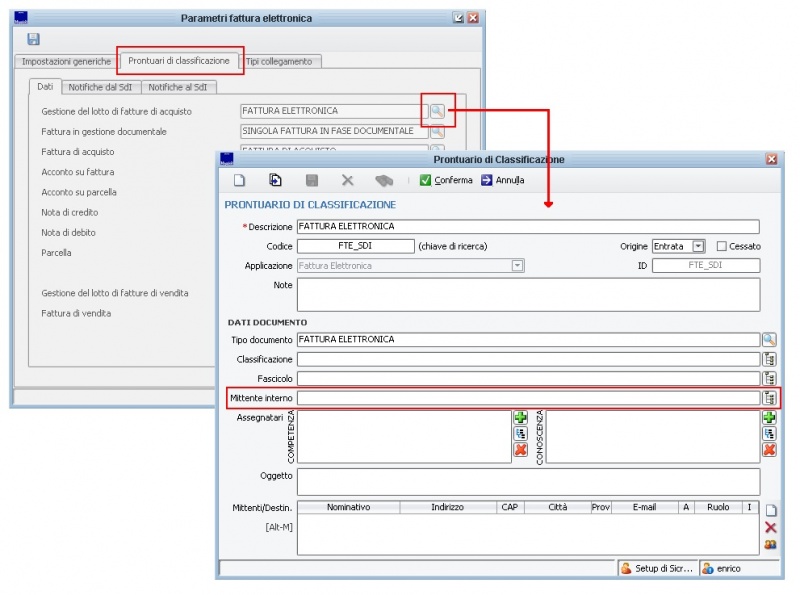Click the binoculars search icon in Prontuario toolbar
800x595 pixels.
tap(384, 180)
